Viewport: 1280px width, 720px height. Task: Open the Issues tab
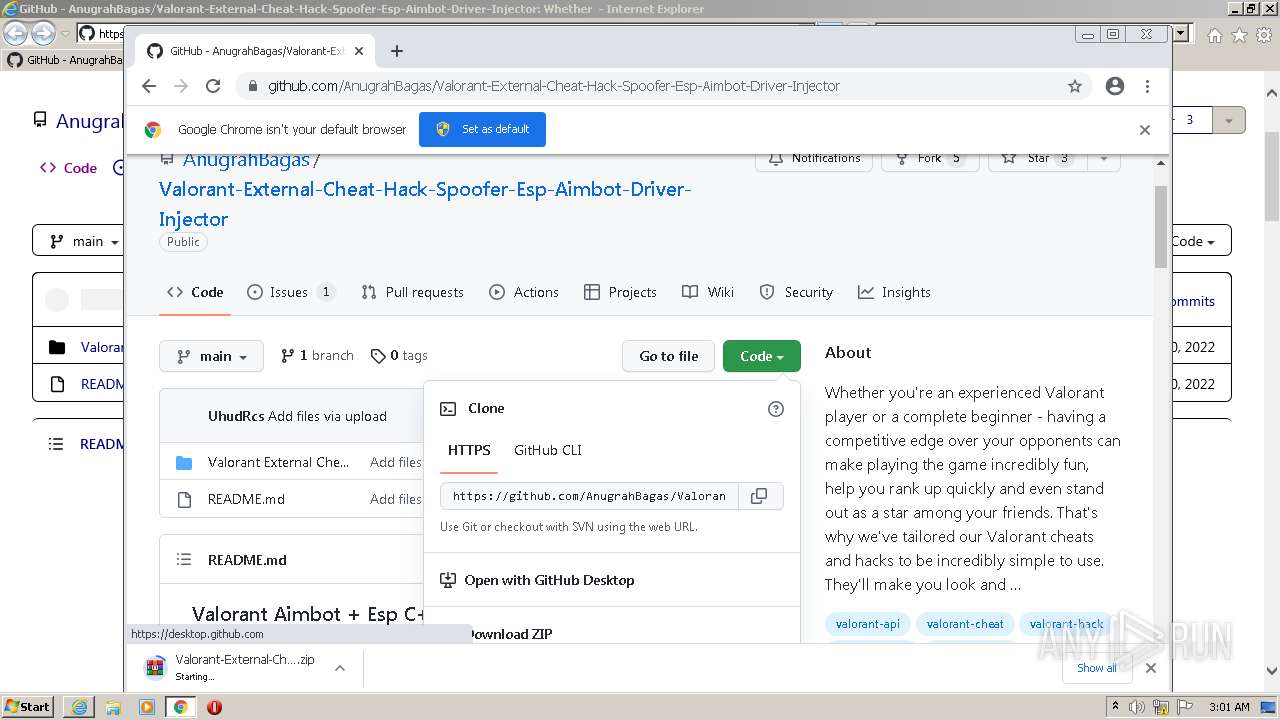click(290, 292)
